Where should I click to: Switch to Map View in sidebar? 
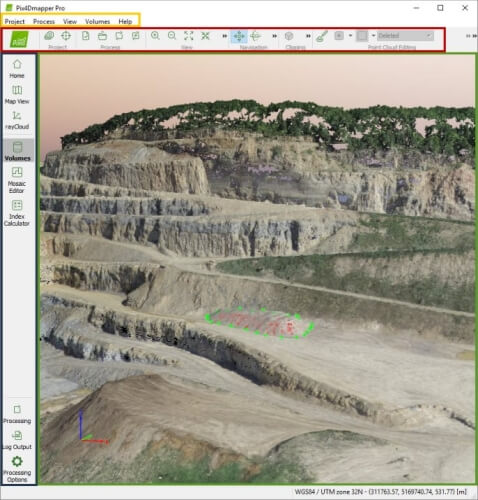17,95
